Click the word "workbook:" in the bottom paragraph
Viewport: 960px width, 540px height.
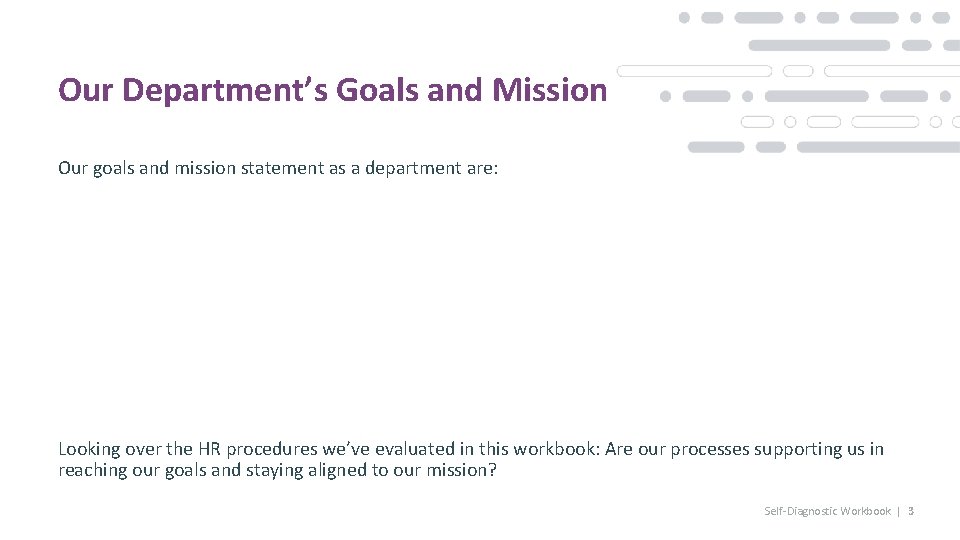556,449
